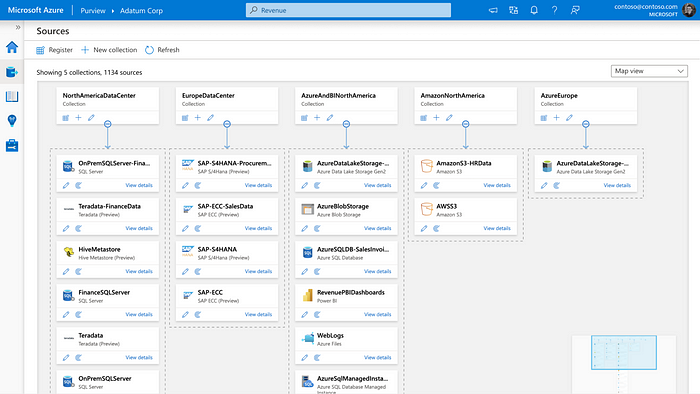Collapse the AzureEurope collection
This screenshot has height=394, width=700.
586,124
